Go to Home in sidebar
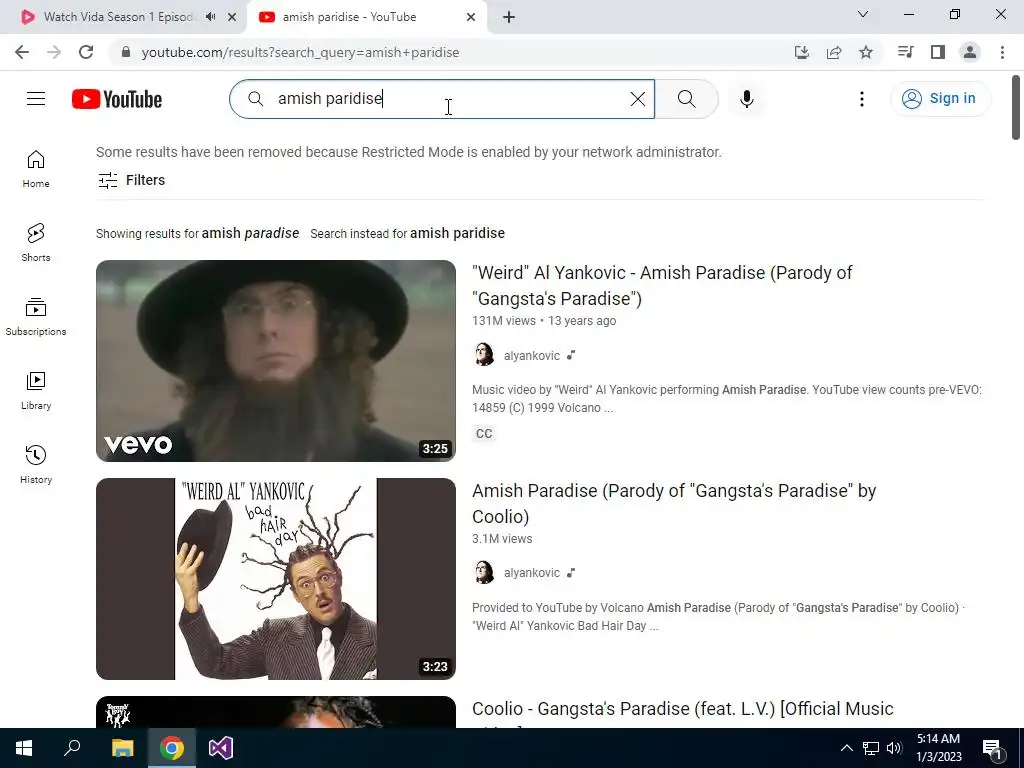 pyautogui.click(x=36, y=169)
